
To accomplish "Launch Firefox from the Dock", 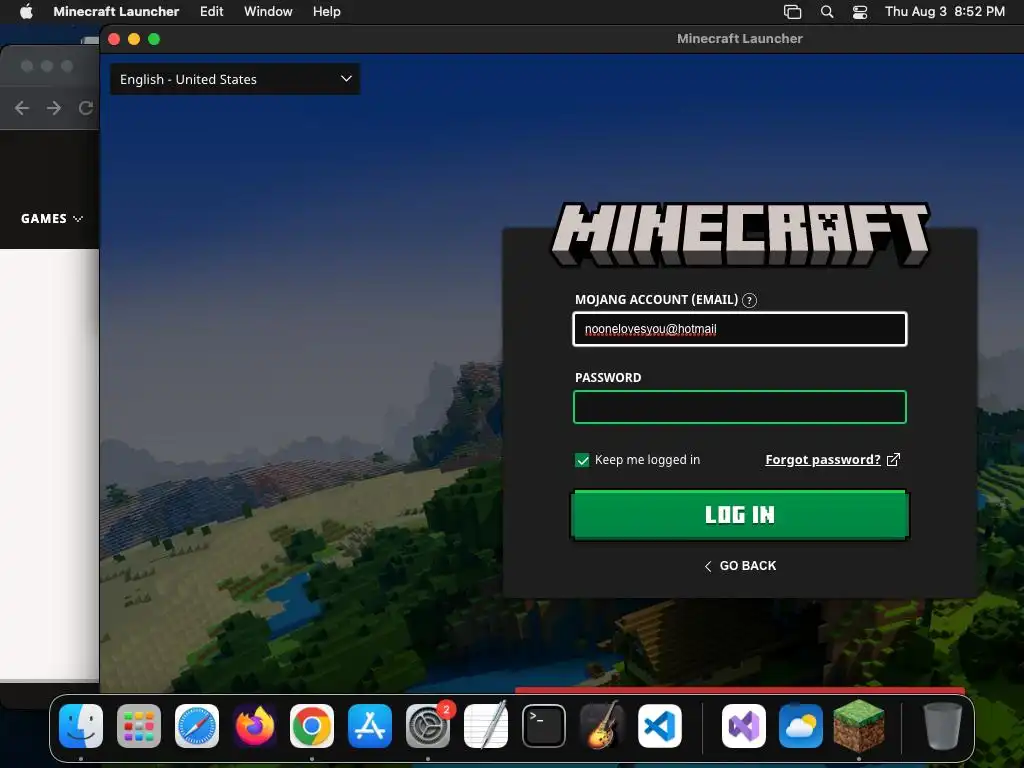I will pos(255,726).
